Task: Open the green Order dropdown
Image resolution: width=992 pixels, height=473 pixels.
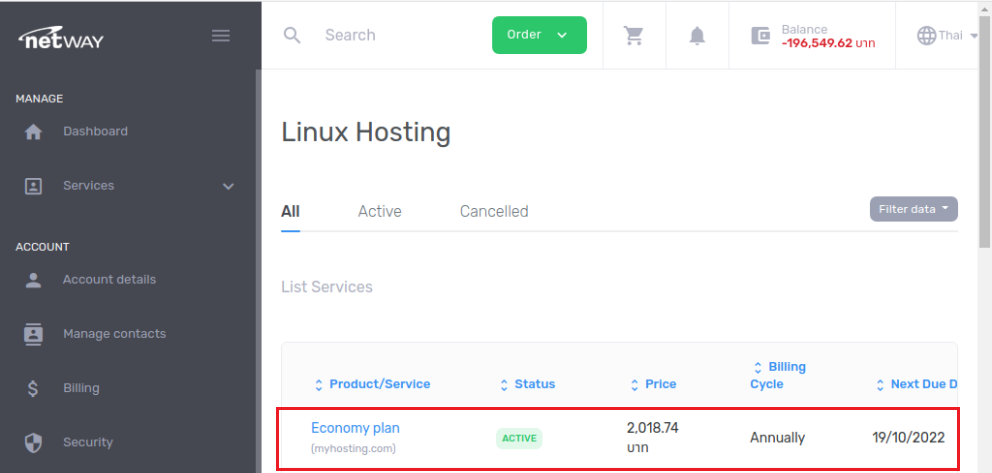Action: point(539,35)
